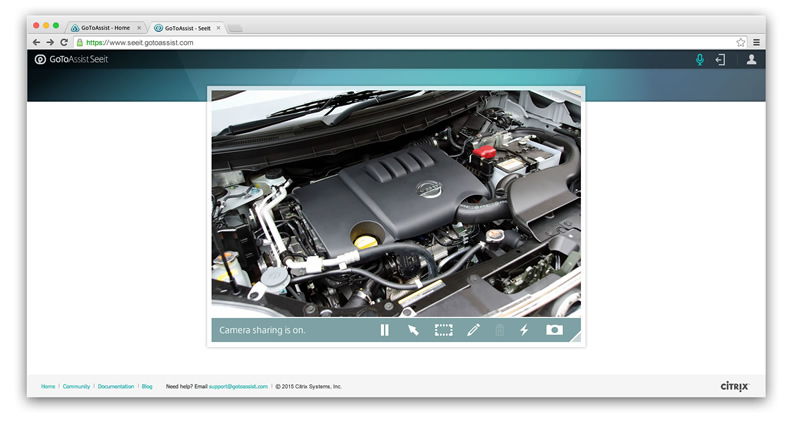The height and width of the screenshot is (425, 793).
Task: Mute the microphone in header
Action: [699, 60]
